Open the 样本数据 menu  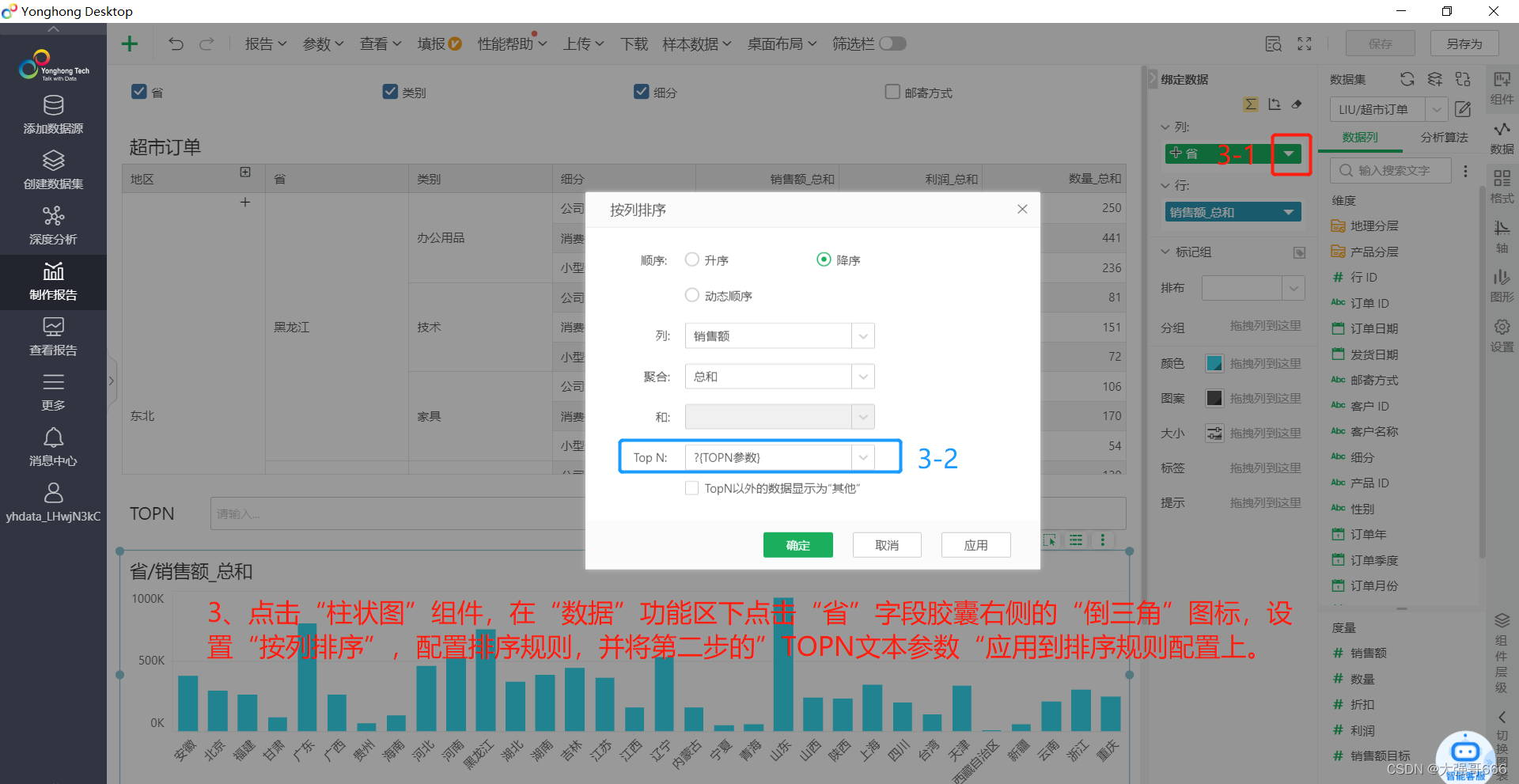point(697,44)
